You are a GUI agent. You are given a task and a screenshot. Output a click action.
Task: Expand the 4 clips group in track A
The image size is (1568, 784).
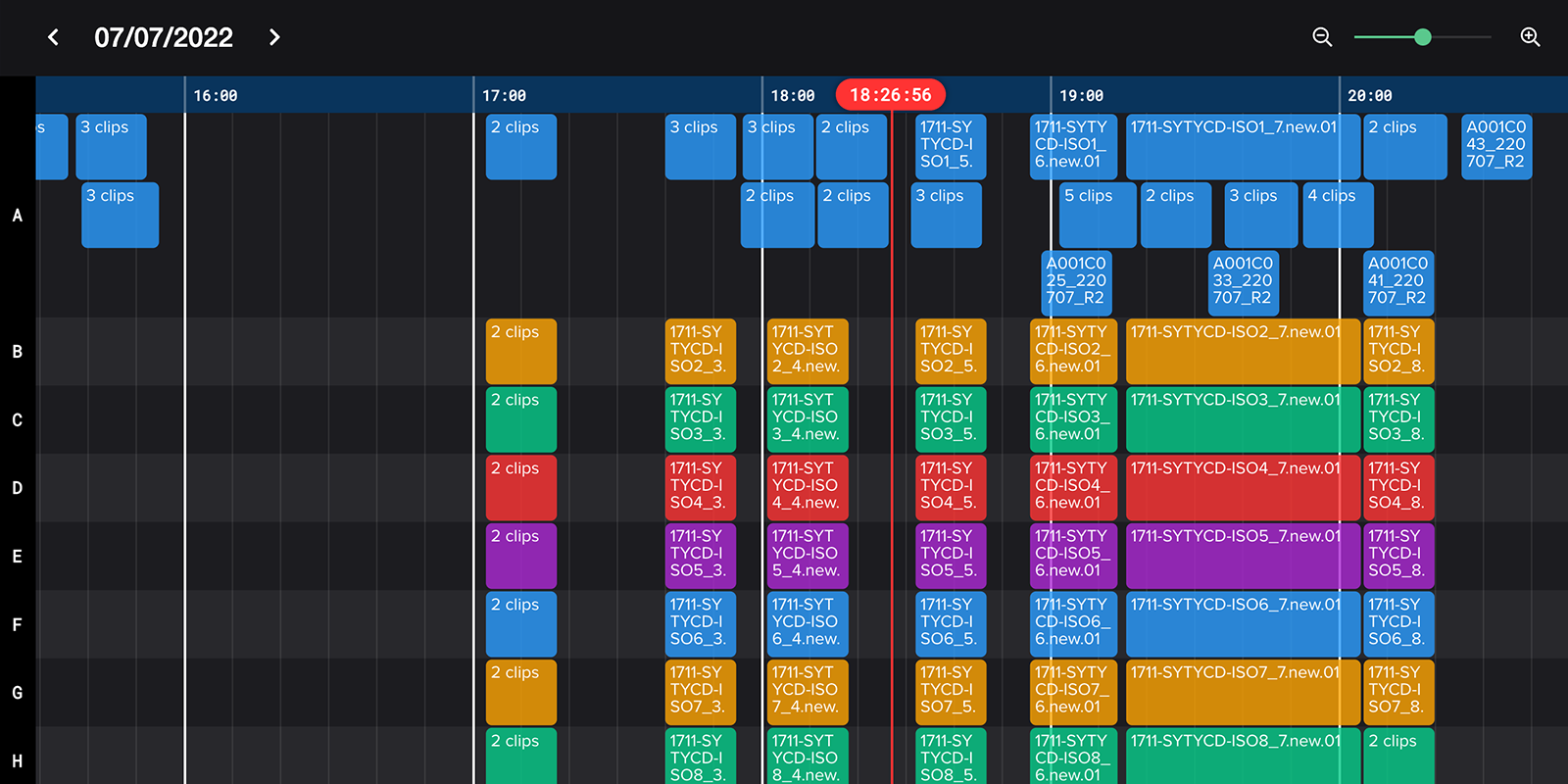coord(1337,215)
